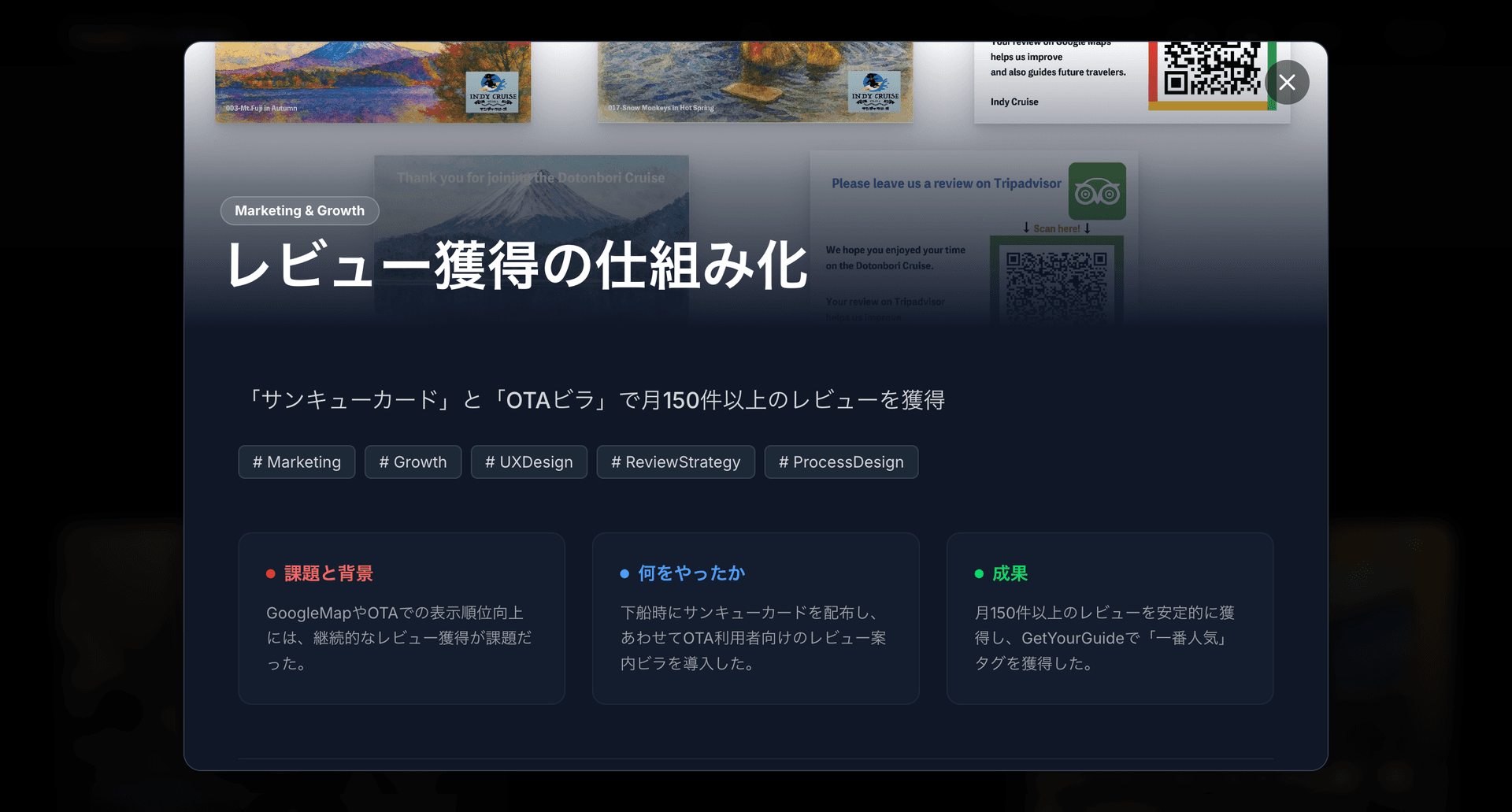1512x812 pixels.
Task: Click the 'Scan here!' label
Action: pyautogui.click(x=1057, y=228)
